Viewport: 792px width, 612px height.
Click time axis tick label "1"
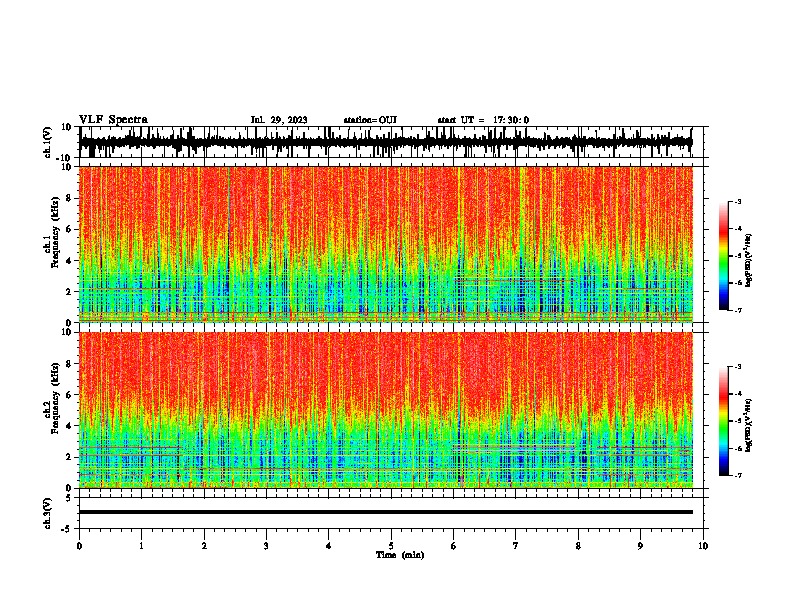(x=141, y=546)
